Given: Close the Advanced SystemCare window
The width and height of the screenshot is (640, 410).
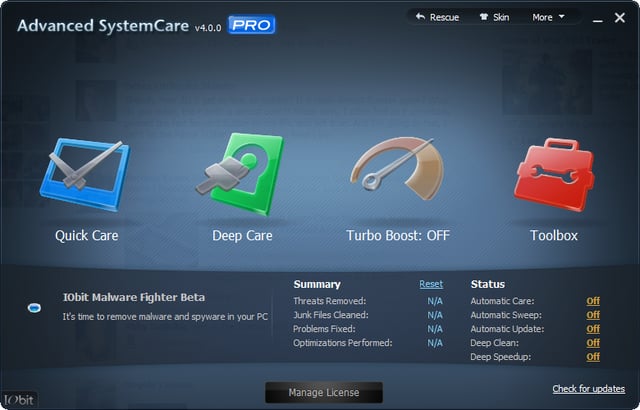Looking at the screenshot, I should click(x=620, y=18).
